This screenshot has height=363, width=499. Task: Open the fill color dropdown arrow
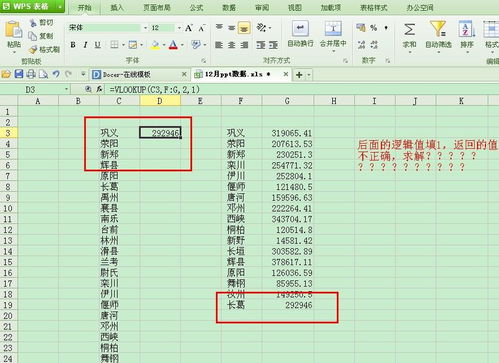click(x=164, y=45)
